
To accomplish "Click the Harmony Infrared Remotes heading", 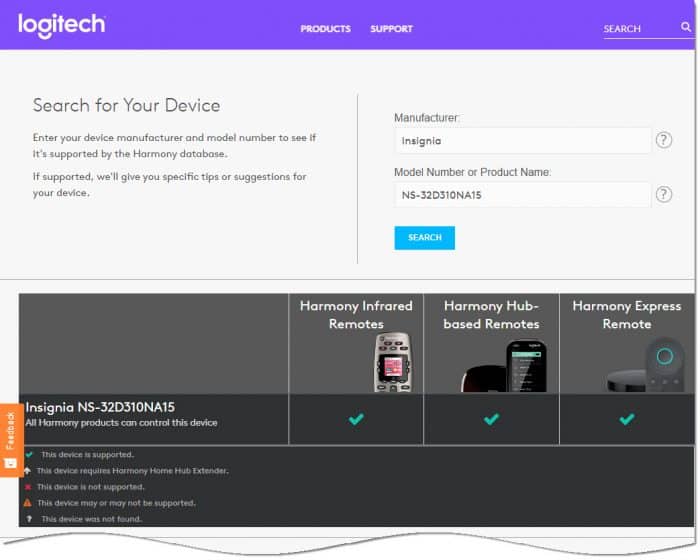I will (356, 315).
